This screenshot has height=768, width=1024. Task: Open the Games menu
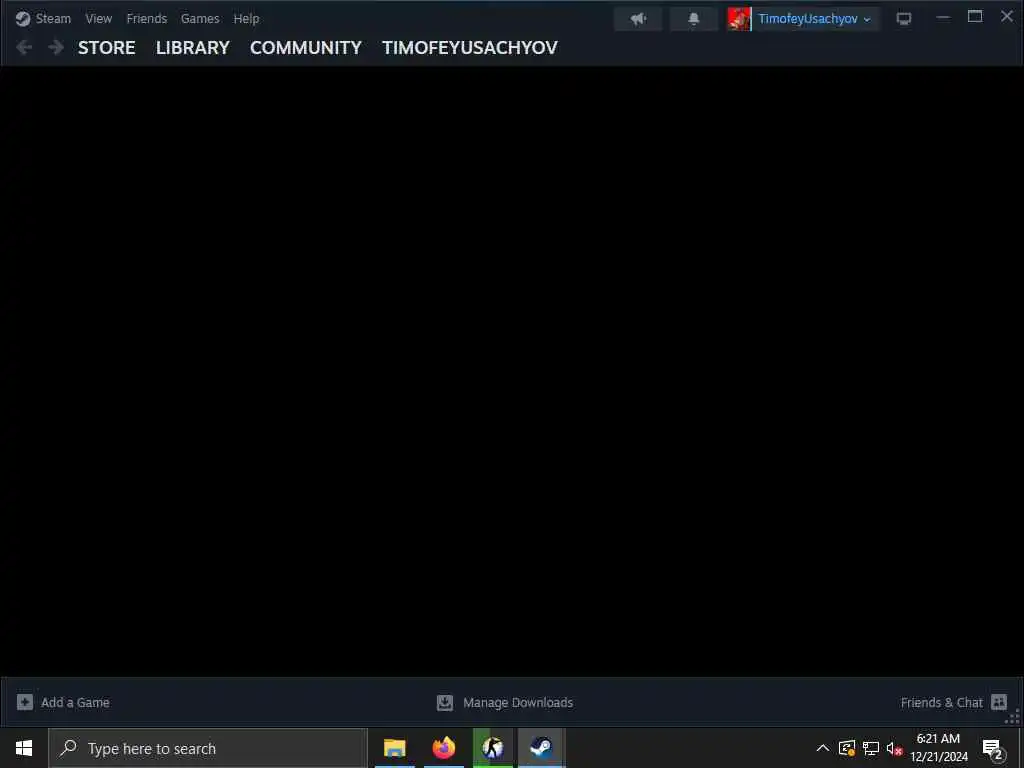click(x=200, y=19)
